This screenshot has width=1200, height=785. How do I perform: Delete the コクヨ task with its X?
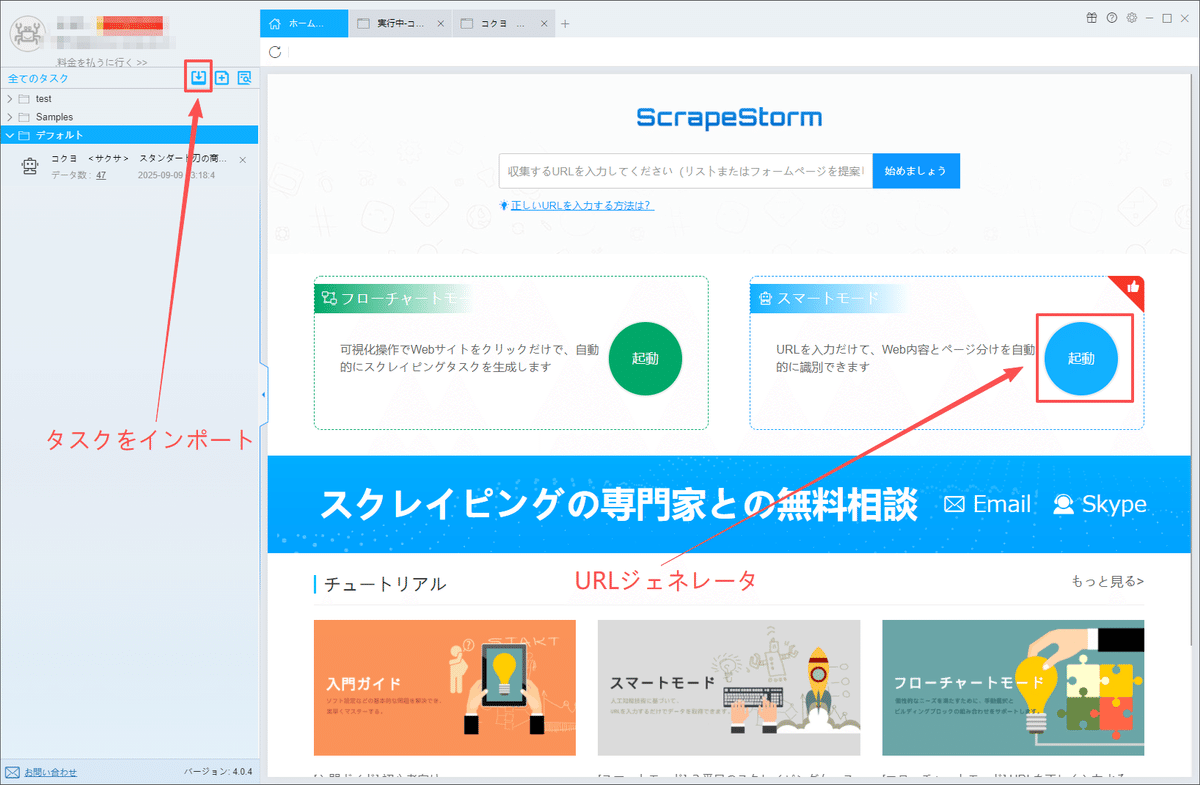[x=243, y=160]
